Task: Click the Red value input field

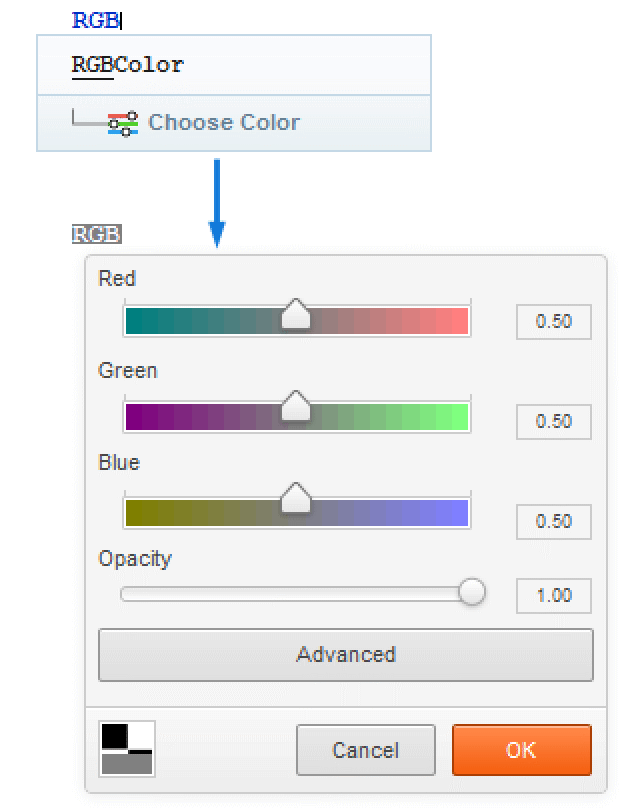Action: coord(553,322)
